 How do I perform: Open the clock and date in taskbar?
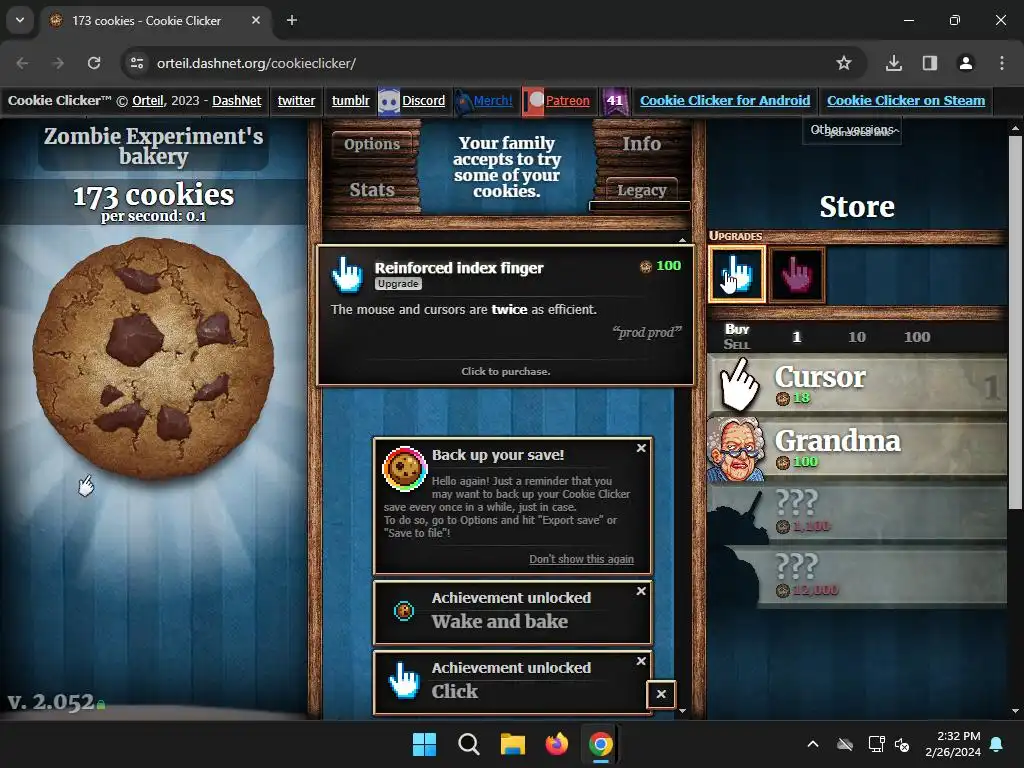pos(953,744)
